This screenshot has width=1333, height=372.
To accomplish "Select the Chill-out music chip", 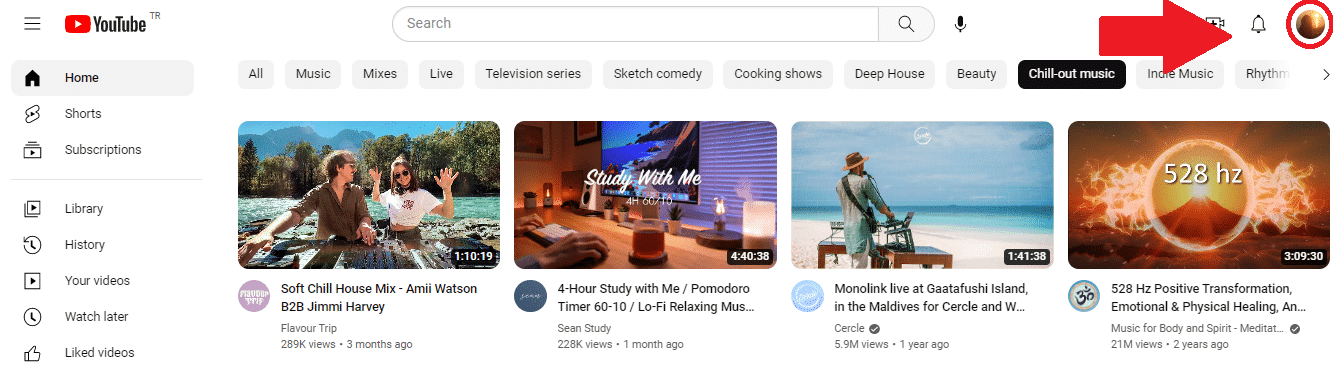I will click(x=1072, y=74).
